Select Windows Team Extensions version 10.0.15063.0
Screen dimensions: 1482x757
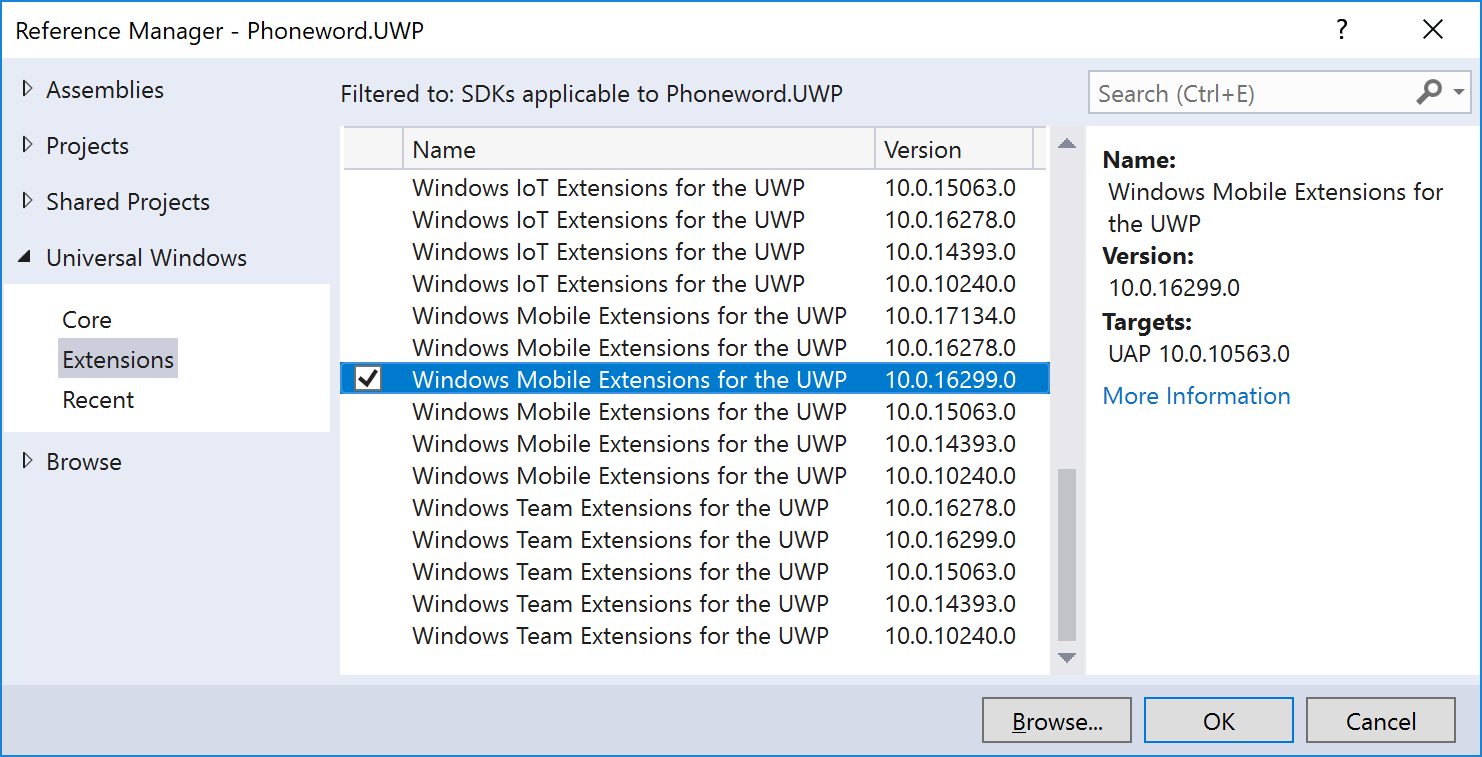click(694, 571)
